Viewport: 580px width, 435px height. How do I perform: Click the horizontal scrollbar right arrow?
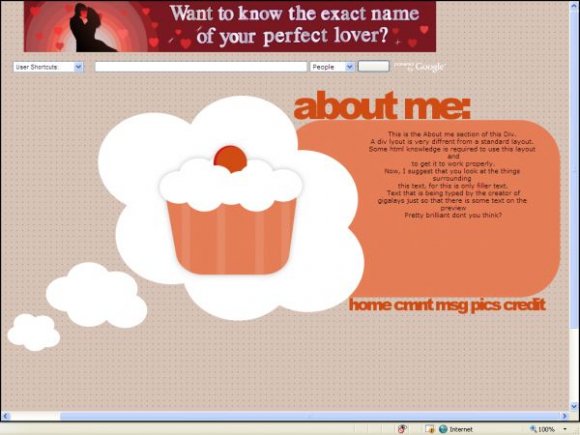[564, 416]
